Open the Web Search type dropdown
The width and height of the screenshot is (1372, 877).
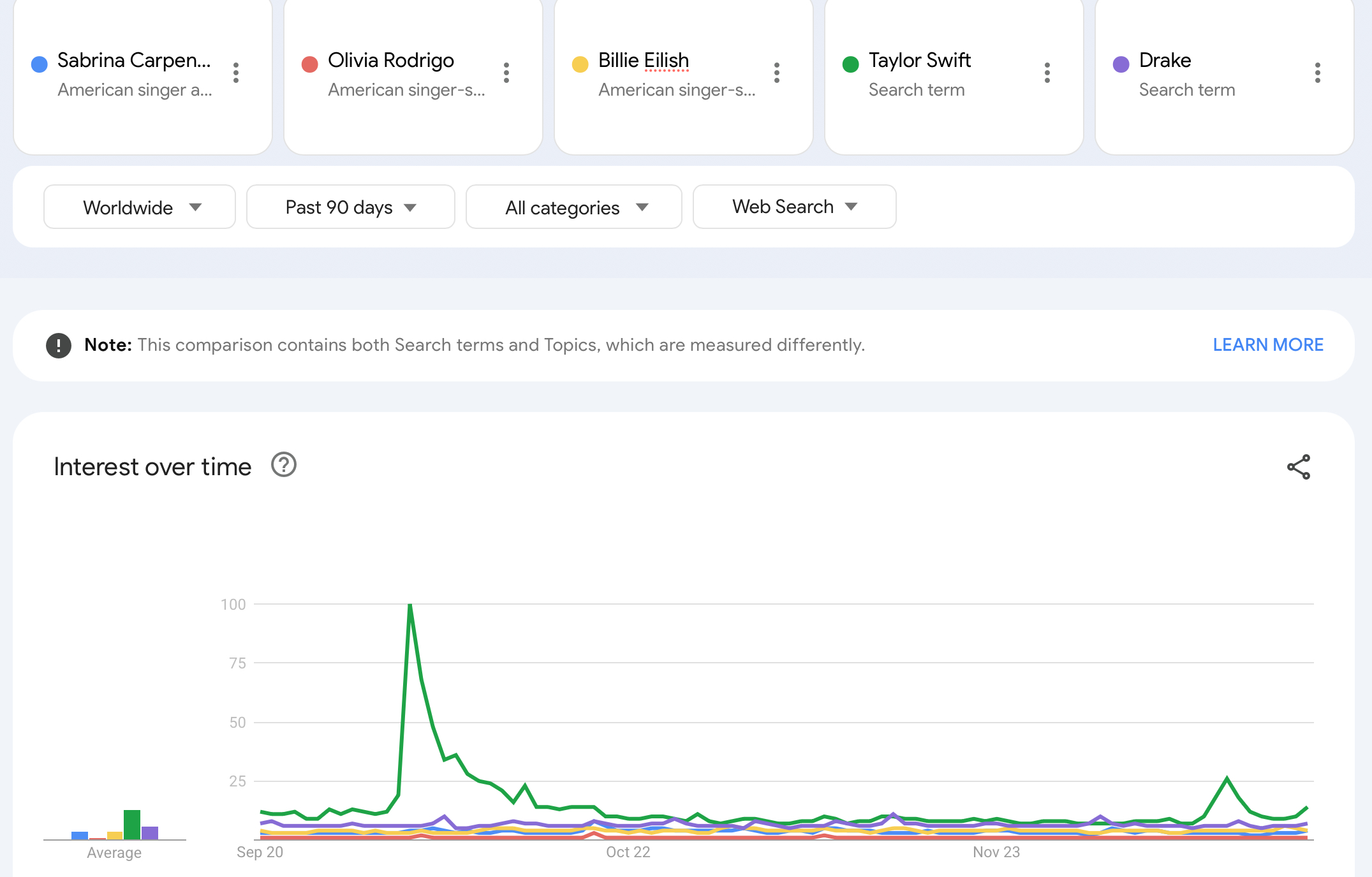[794, 207]
